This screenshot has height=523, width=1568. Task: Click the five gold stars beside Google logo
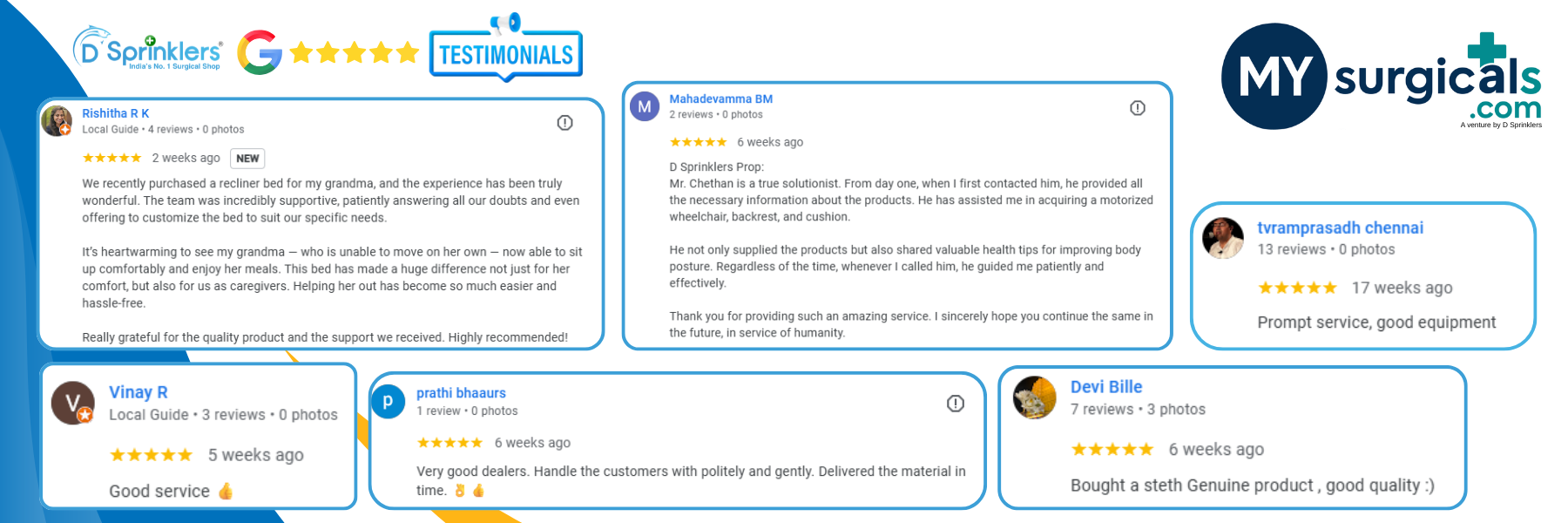(x=355, y=53)
